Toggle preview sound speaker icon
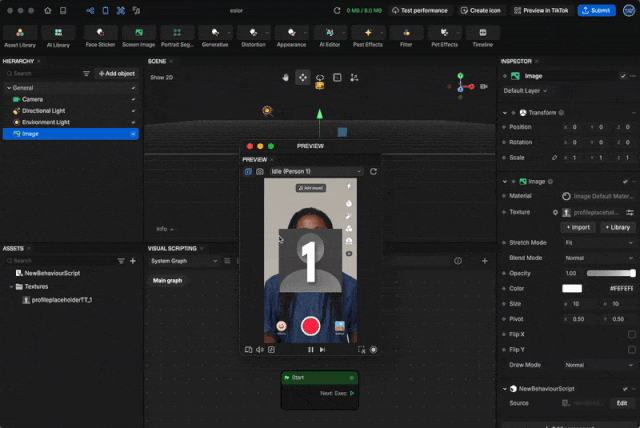640x428 pixels. 260,350
